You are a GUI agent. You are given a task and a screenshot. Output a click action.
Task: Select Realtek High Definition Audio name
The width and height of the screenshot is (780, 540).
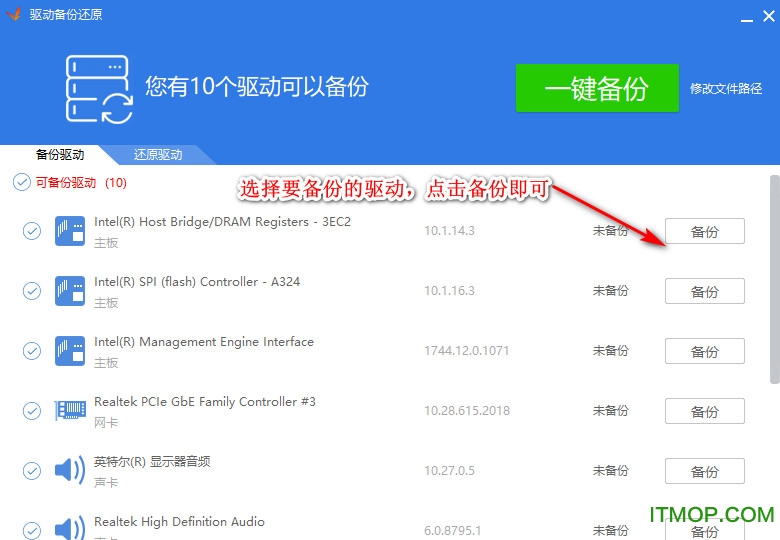tap(179, 522)
